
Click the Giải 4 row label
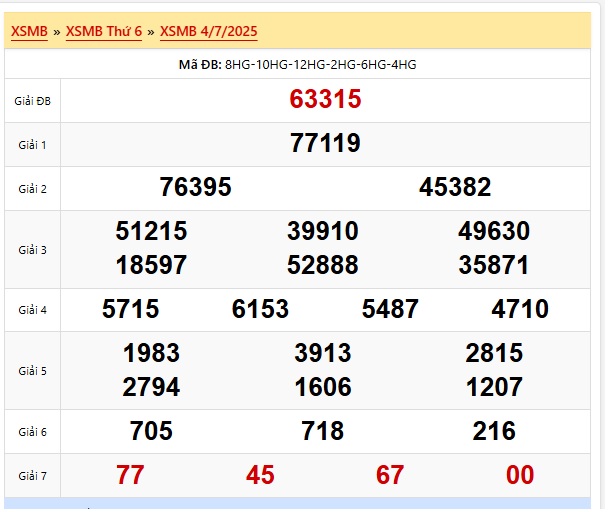point(33,310)
